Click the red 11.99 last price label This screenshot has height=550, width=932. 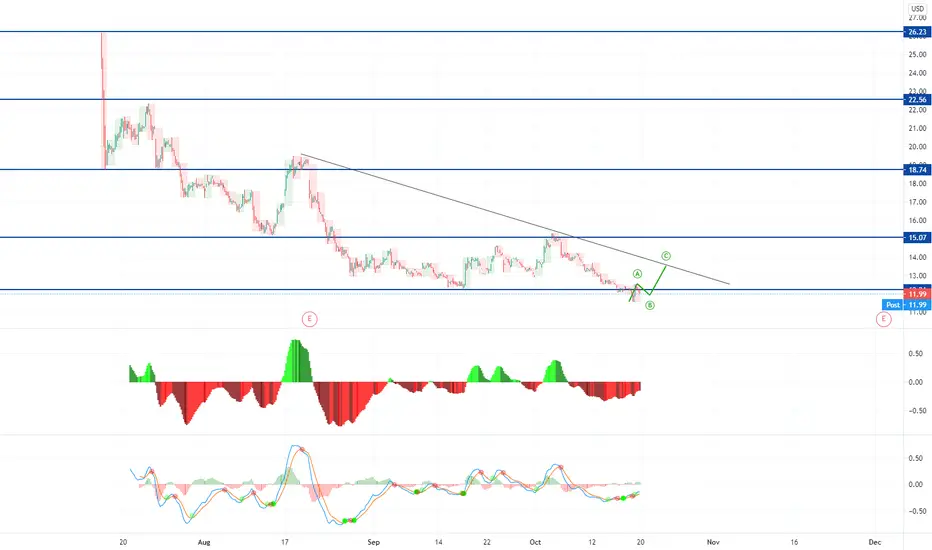pos(917,294)
